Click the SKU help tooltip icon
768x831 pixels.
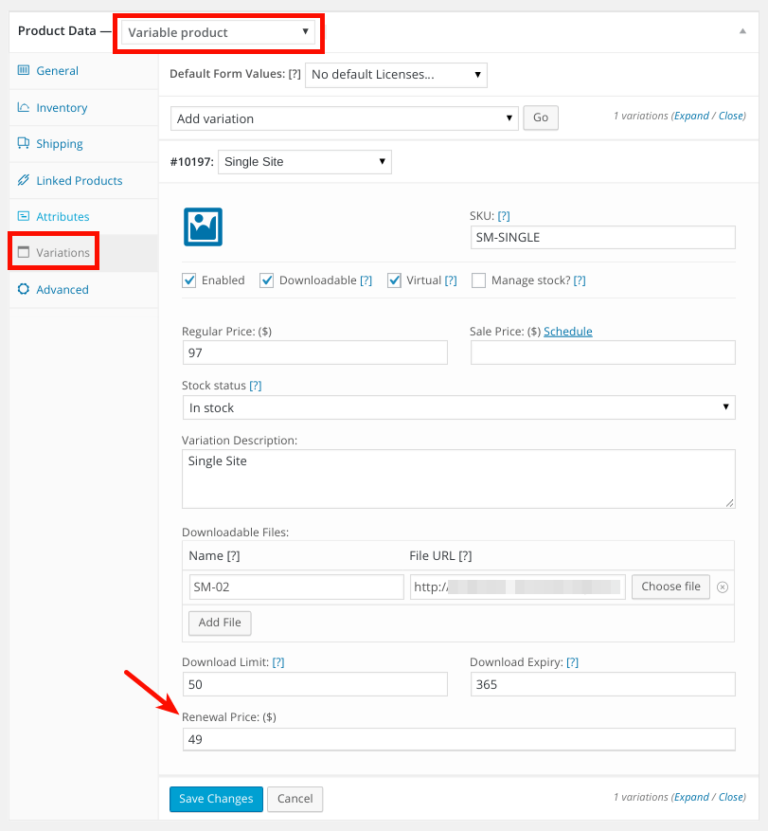coord(504,216)
